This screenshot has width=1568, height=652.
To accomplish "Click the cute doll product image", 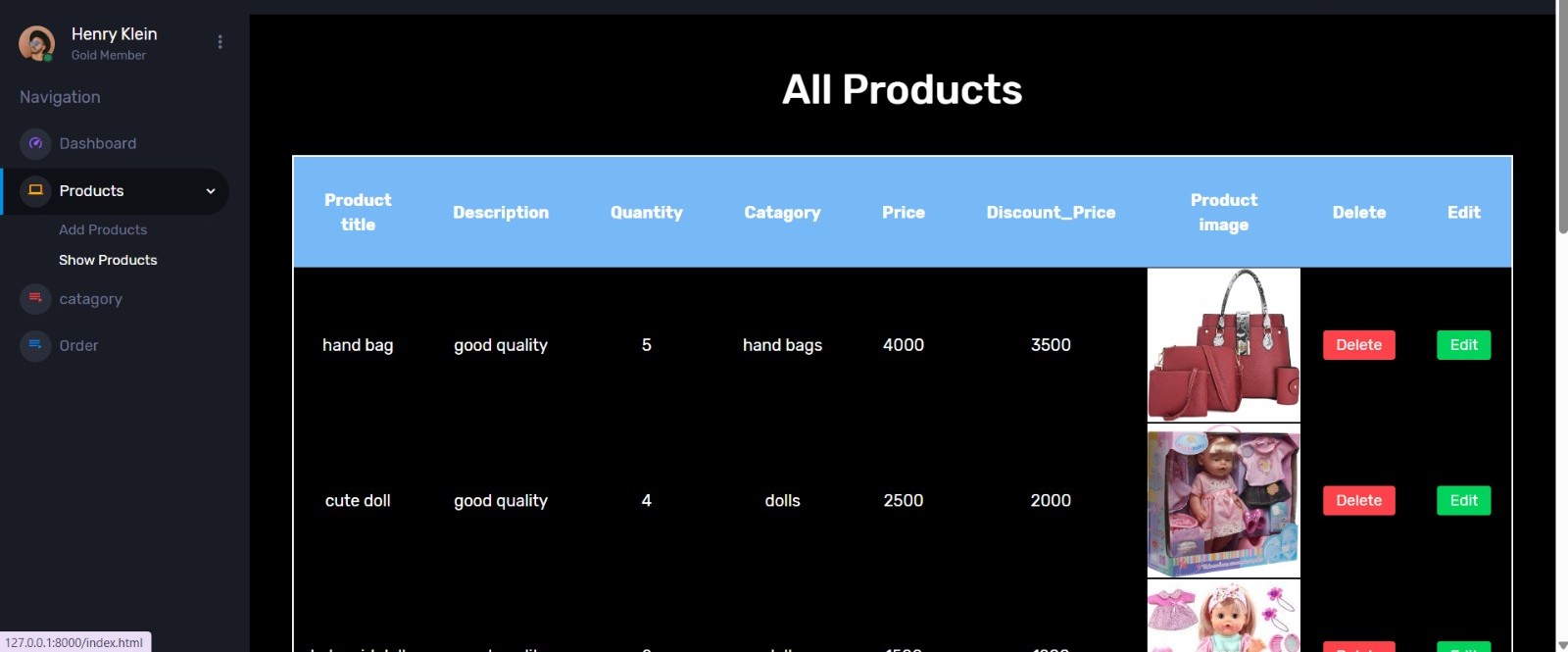I will [x=1223, y=500].
